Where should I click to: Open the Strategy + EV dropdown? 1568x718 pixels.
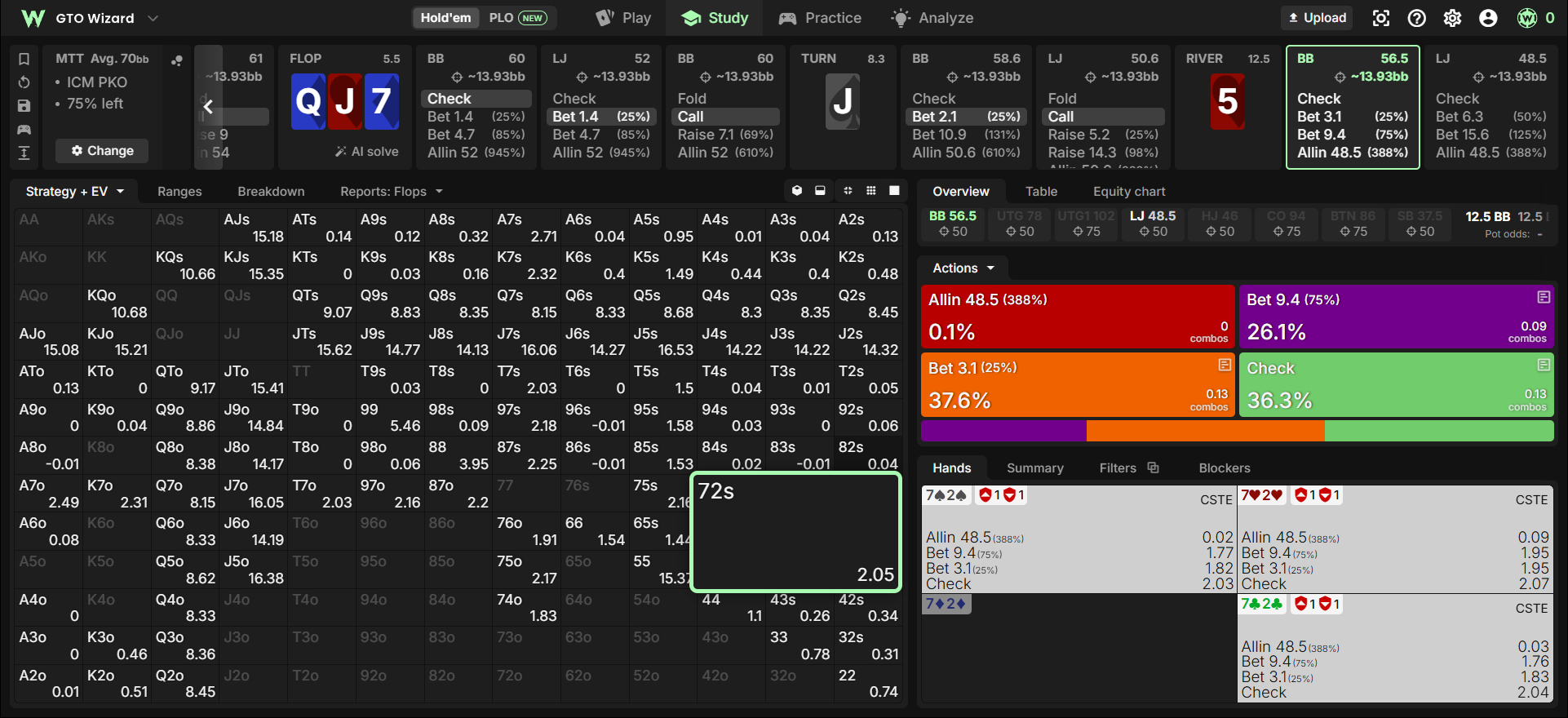pyautogui.click(x=74, y=191)
